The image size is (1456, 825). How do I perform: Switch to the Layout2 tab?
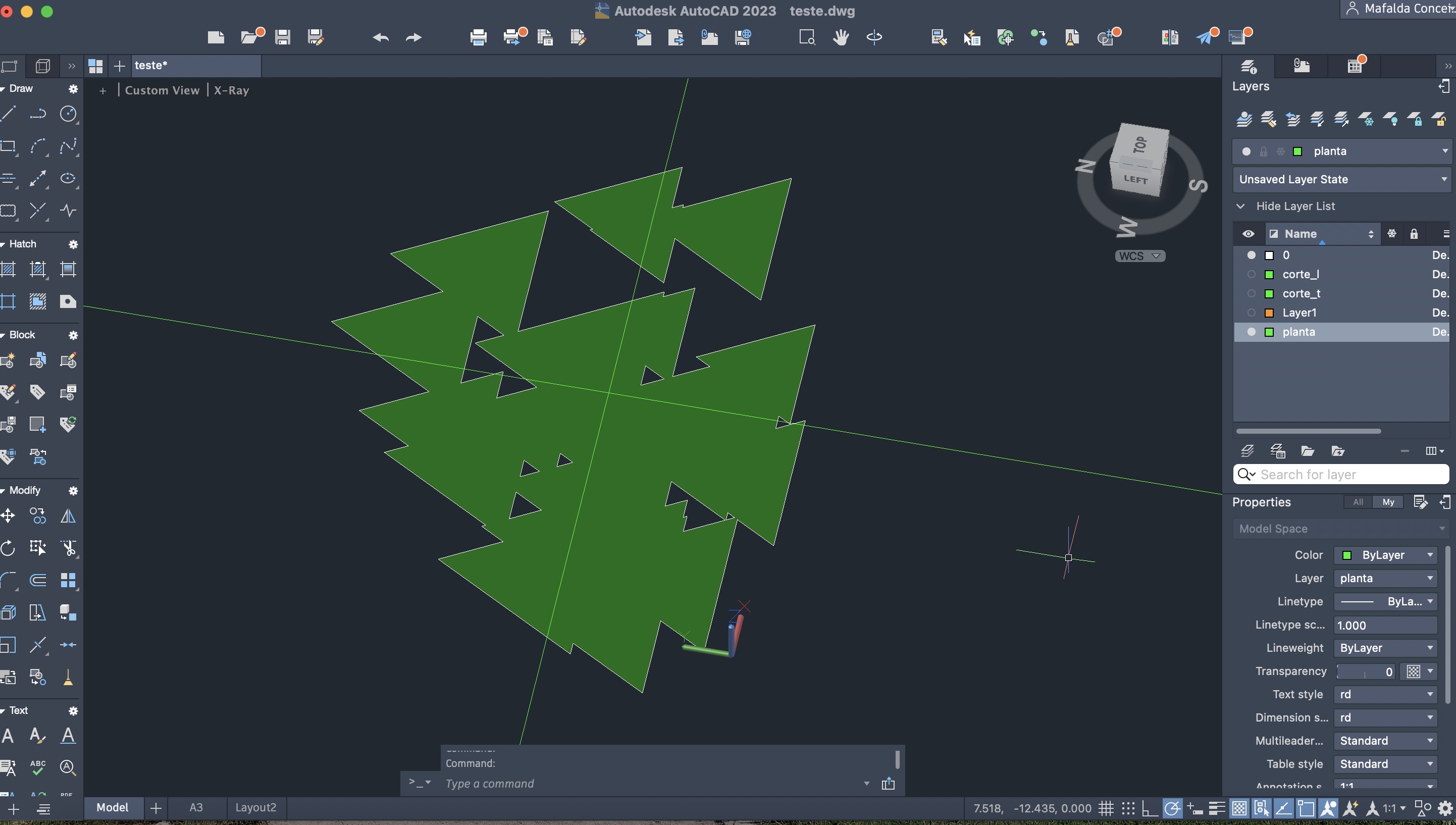click(255, 807)
